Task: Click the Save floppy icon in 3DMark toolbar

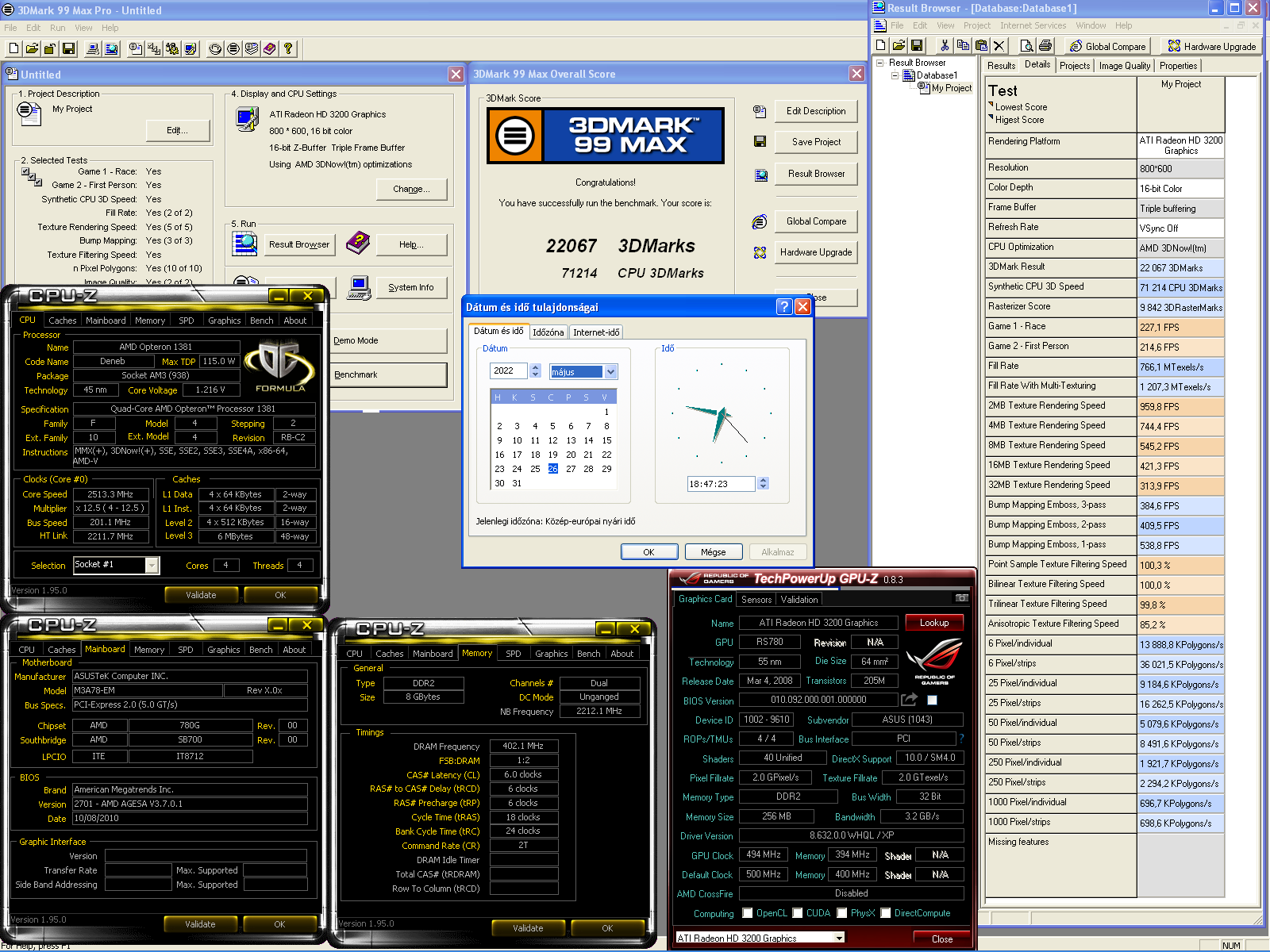Action: tap(68, 48)
